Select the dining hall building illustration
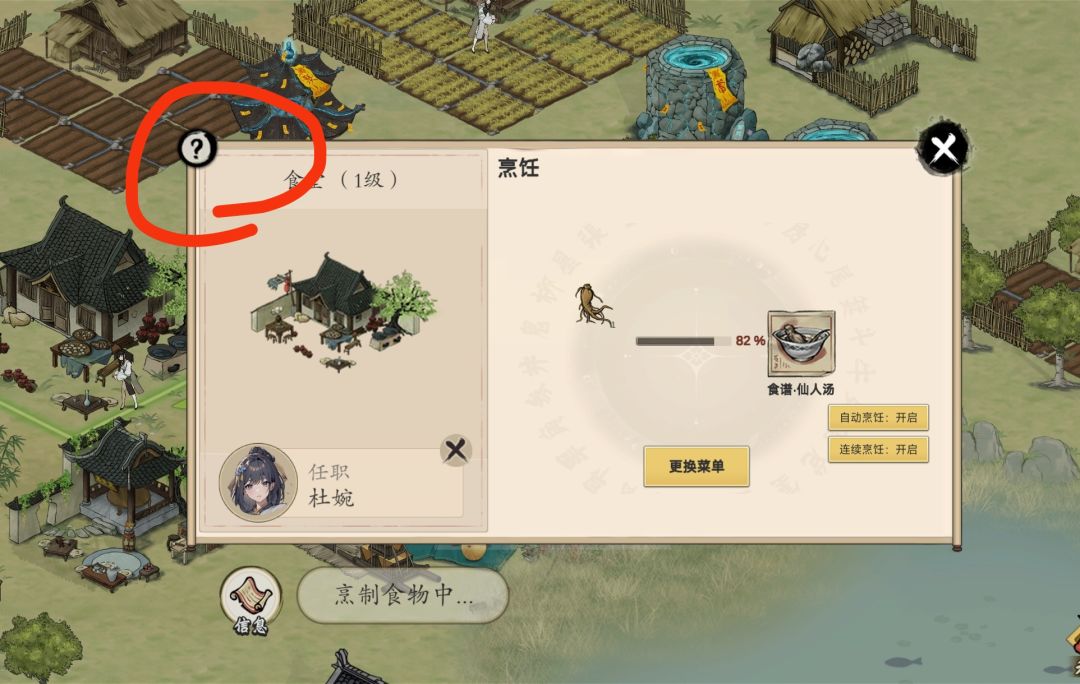The height and width of the screenshot is (684, 1080). pos(343,311)
